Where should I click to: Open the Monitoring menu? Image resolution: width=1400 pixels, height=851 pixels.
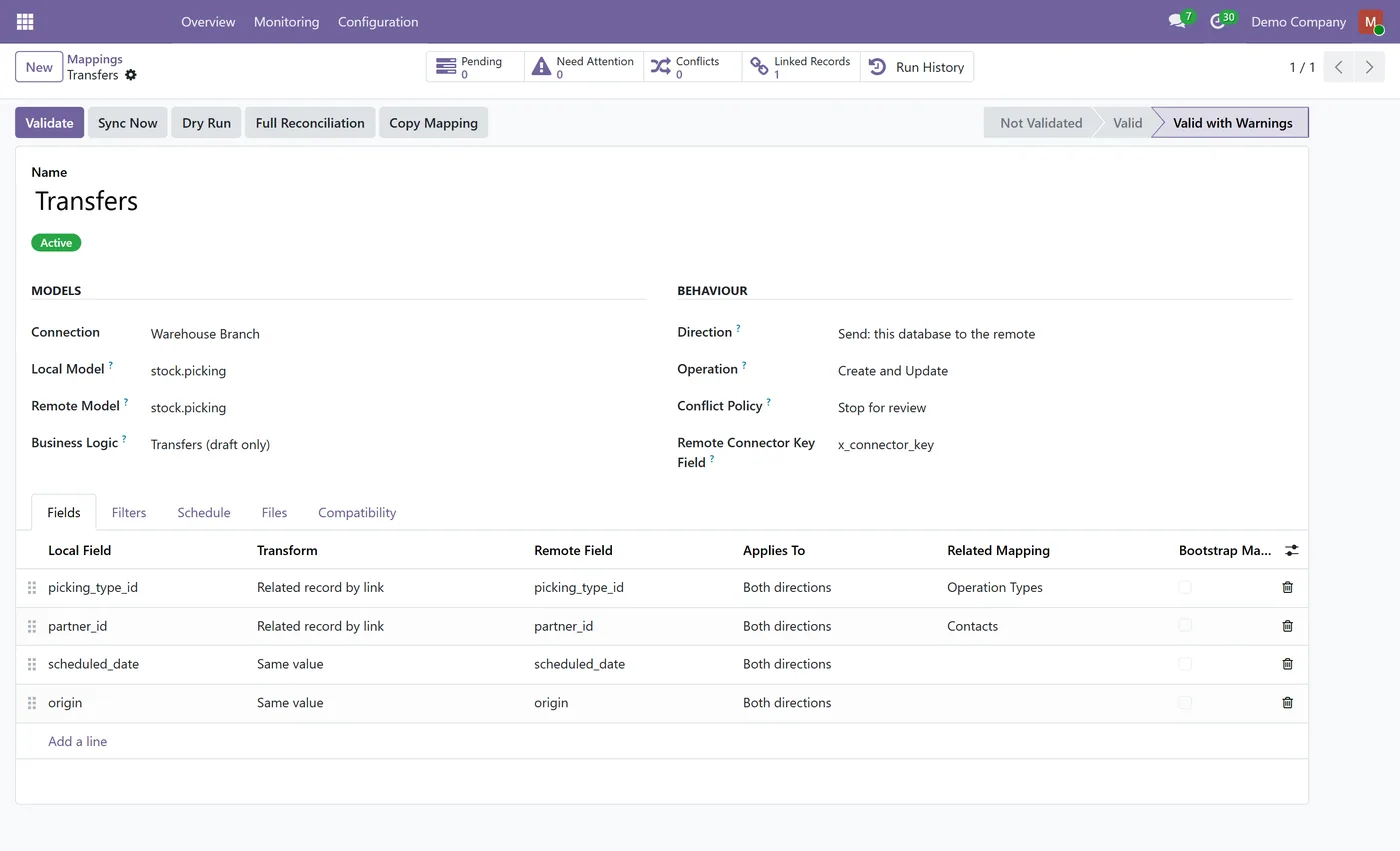[x=286, y=21]
